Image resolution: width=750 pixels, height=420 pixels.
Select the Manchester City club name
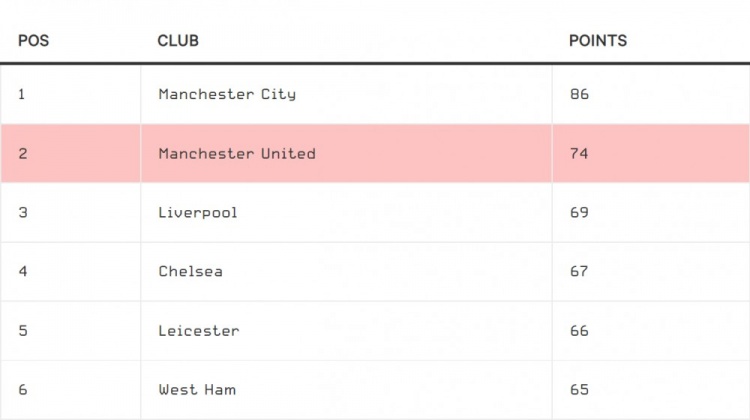tap(227, 94)
